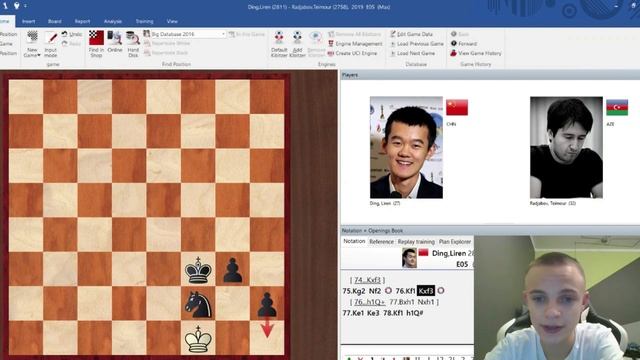
Task: Select the white king on board
Action: pyautogui.click(x=198, y=338)
